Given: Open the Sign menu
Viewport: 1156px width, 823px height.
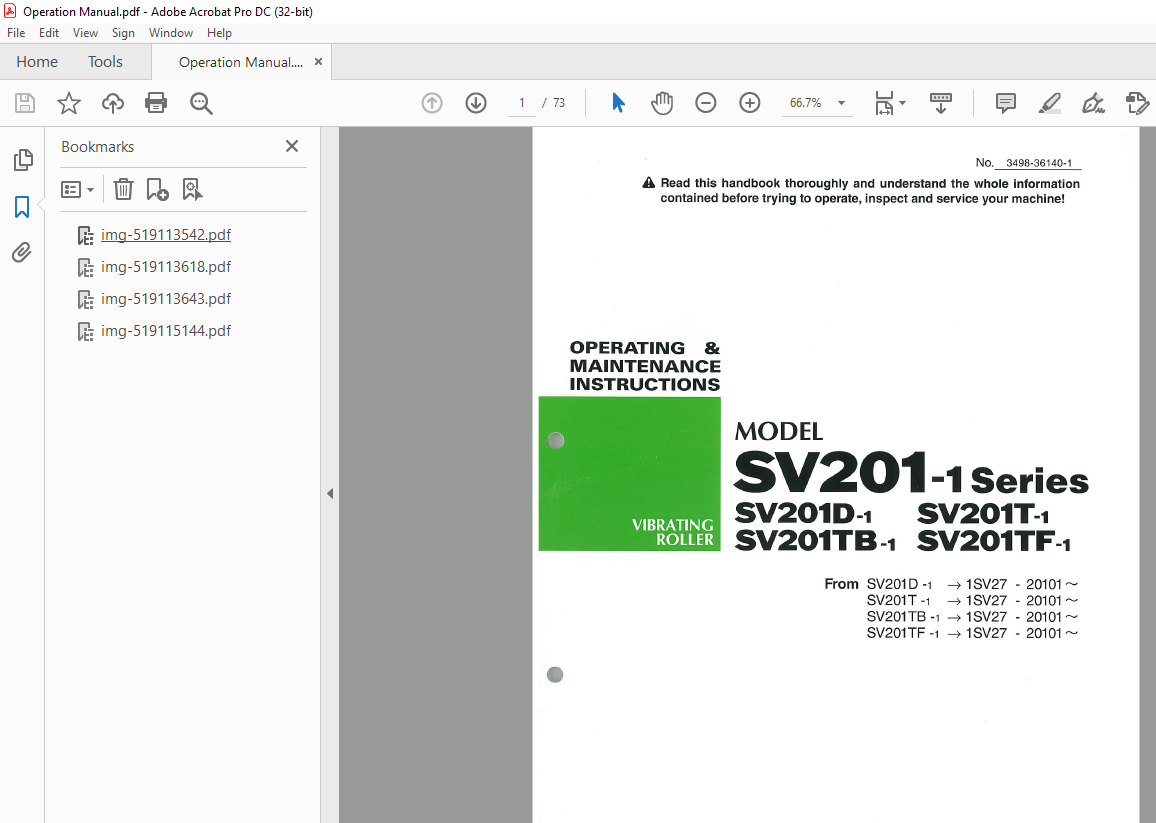Looking at the screenshot, I should pos(123,32).
